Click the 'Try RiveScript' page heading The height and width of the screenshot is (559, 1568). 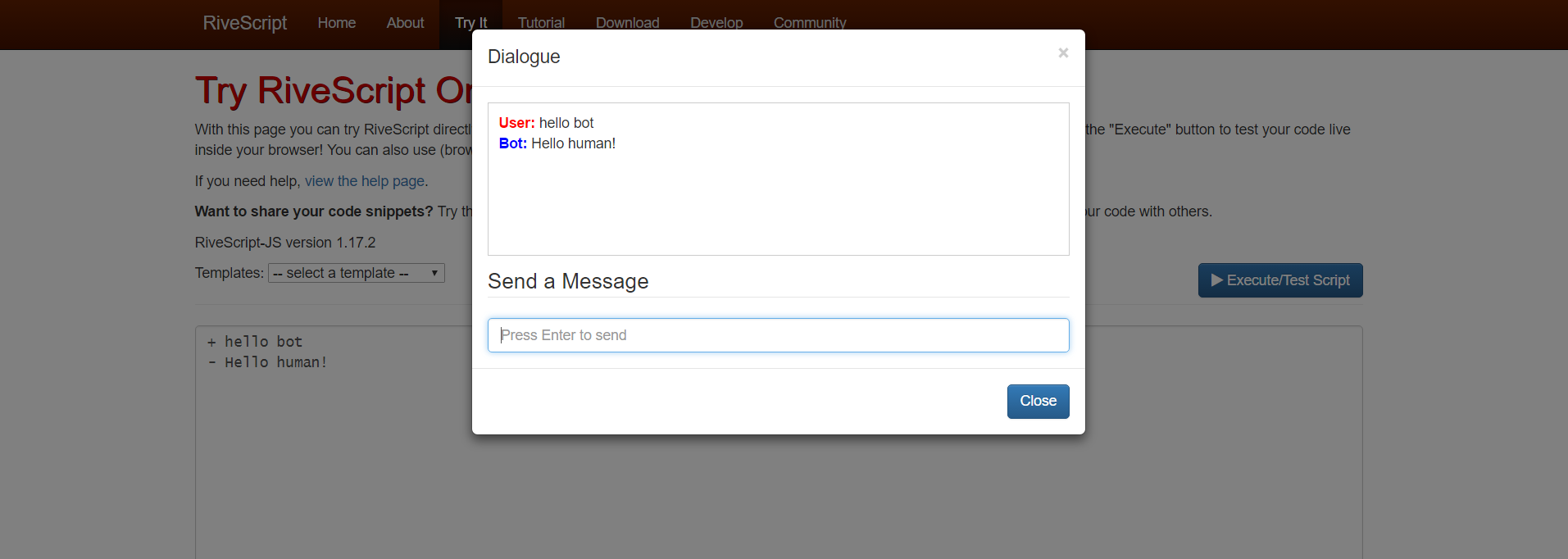click(334, 90)
